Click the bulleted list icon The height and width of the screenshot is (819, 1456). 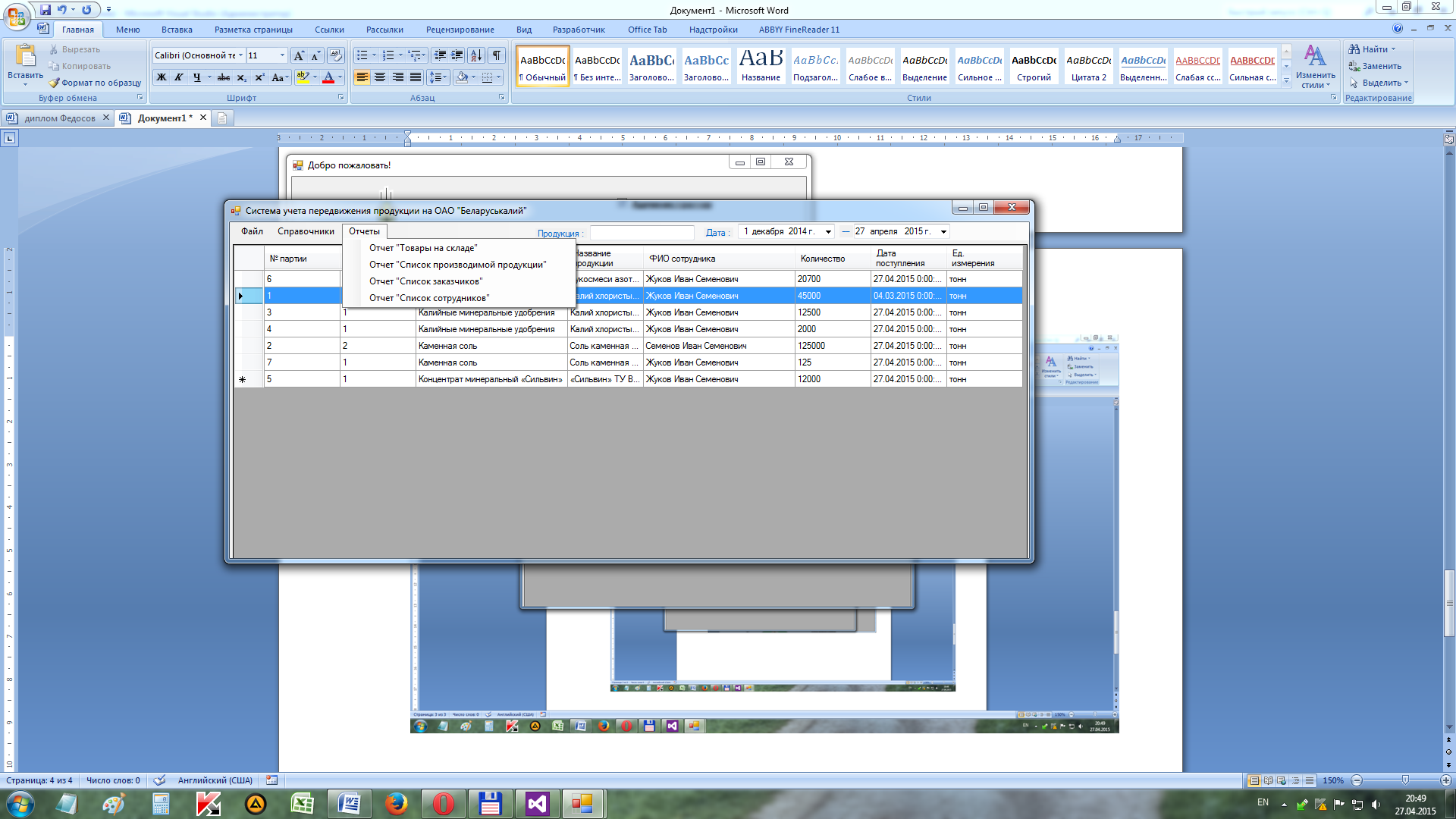click(362, 55)
